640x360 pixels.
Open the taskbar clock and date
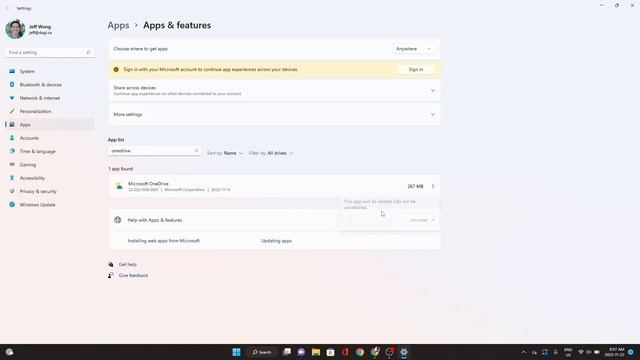(615, 352)
